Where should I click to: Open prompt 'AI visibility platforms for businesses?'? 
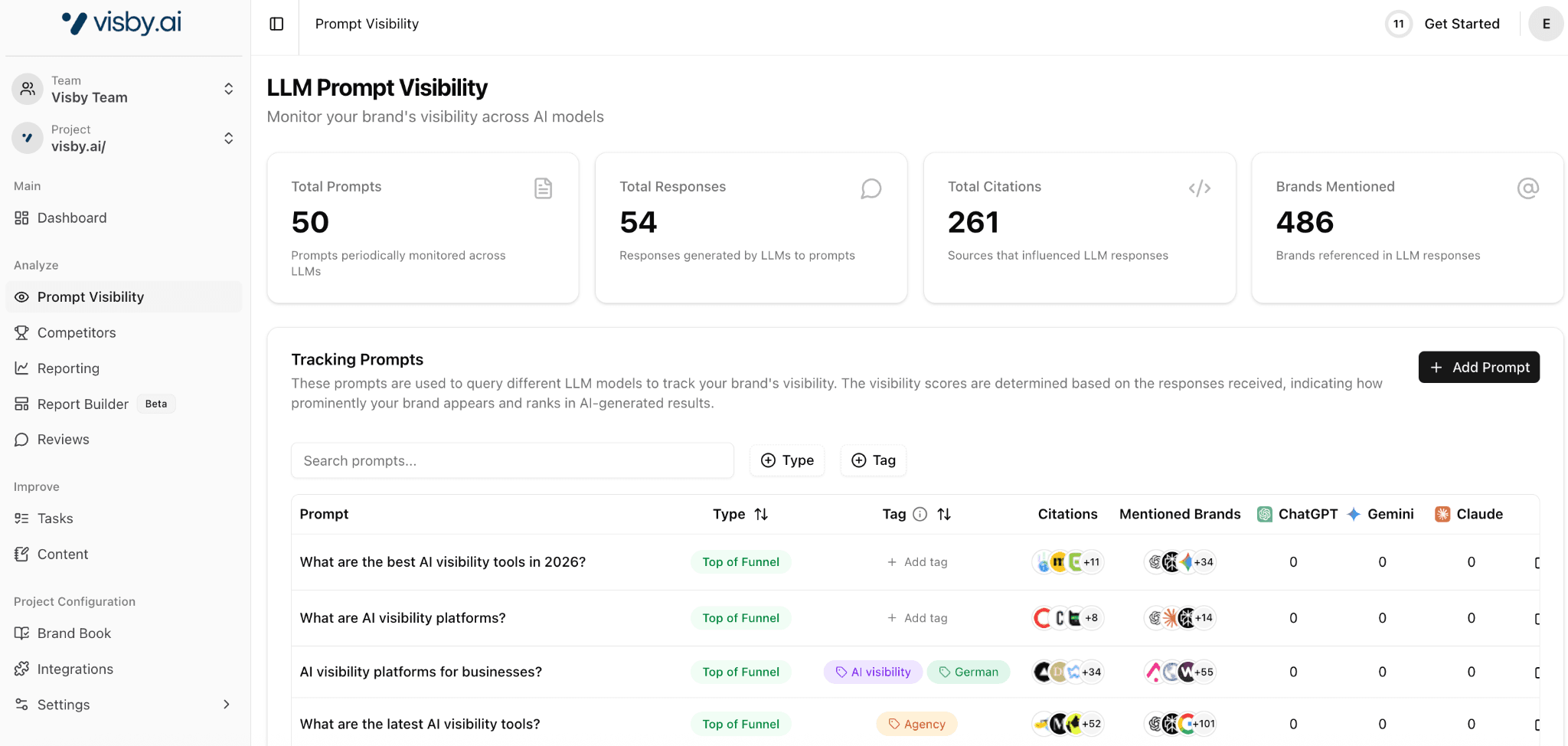pyautogui.click(x=421, y=672)
